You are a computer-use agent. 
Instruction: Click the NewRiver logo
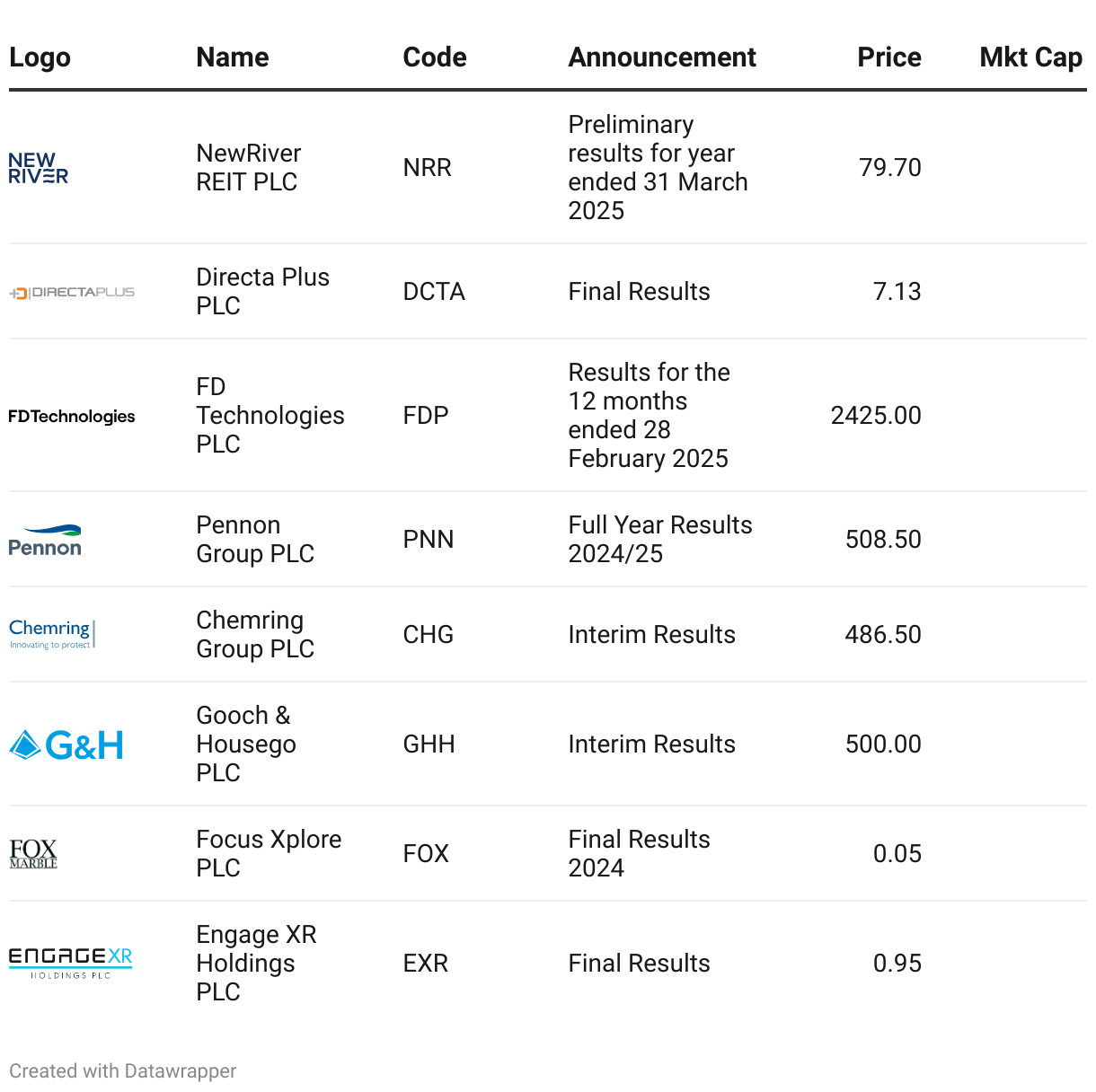[39, 168]
